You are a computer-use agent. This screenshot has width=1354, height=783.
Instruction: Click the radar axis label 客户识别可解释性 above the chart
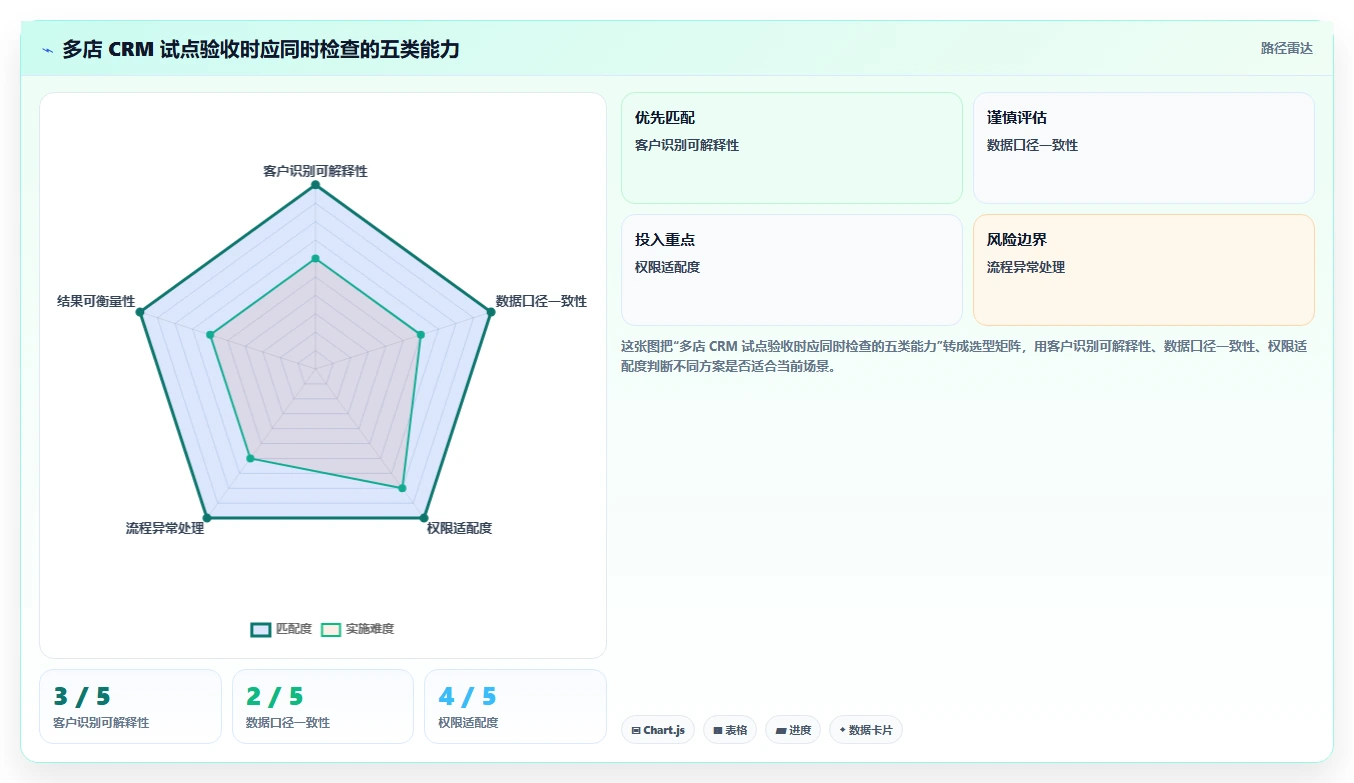pyautogui.click(x=315, y=171)
